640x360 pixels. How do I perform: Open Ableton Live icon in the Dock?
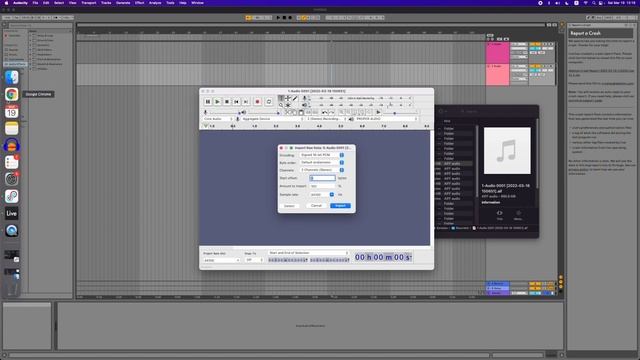11,213
